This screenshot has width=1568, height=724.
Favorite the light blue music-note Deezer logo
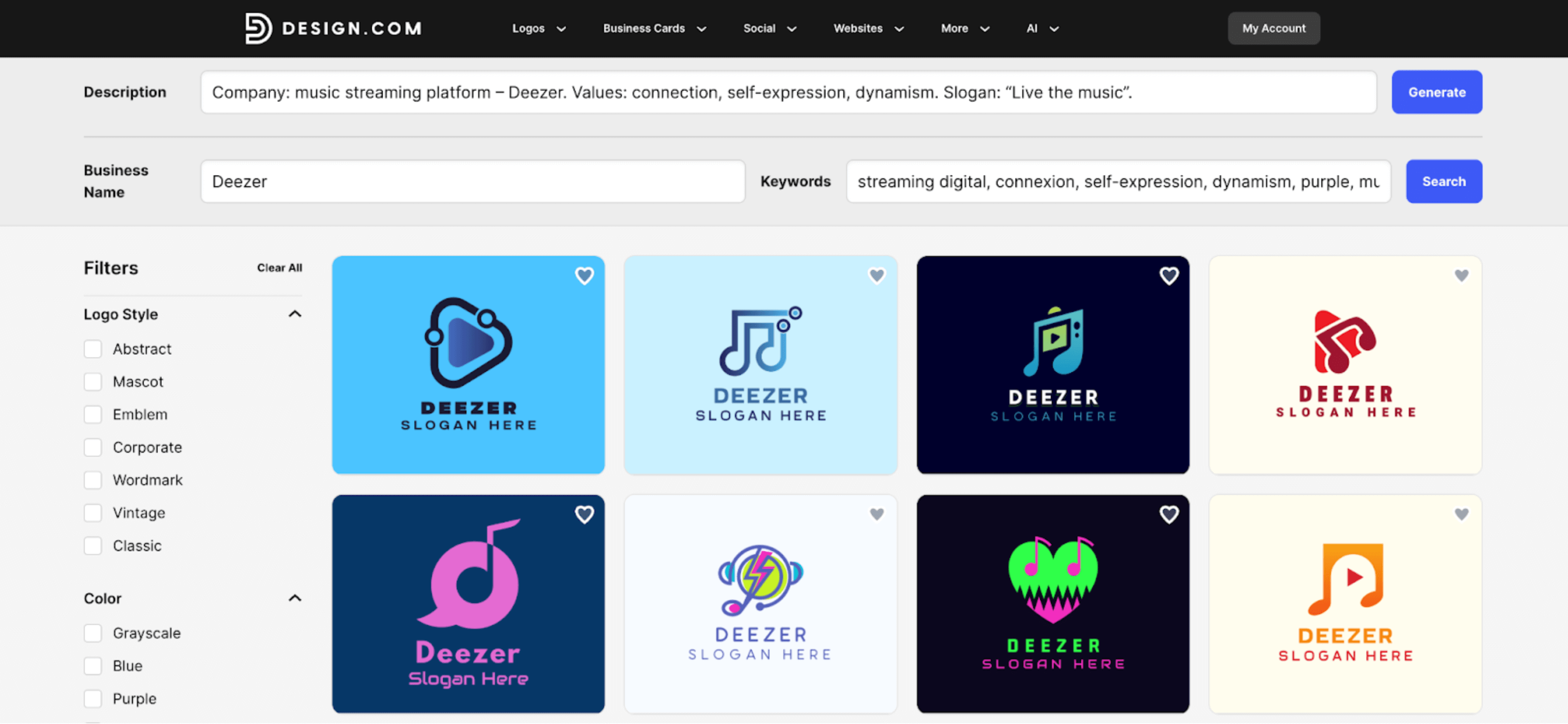877,276
